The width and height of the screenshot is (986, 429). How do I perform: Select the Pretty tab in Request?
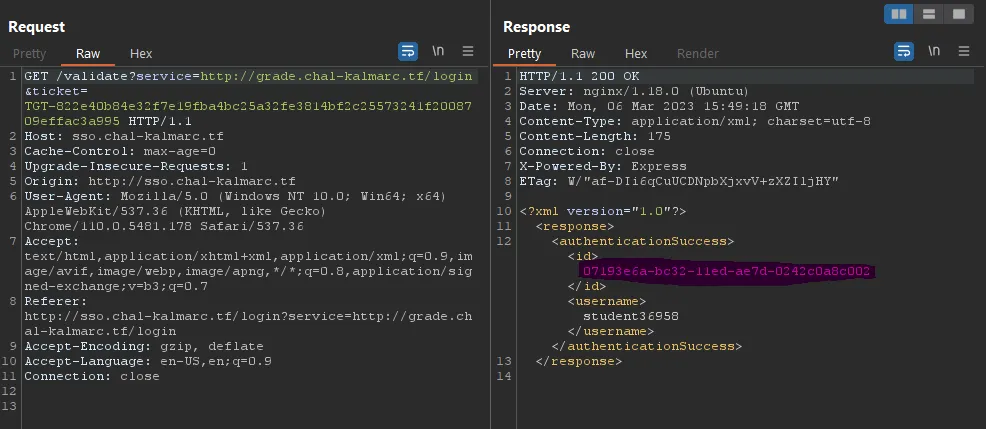coord(29,54)
